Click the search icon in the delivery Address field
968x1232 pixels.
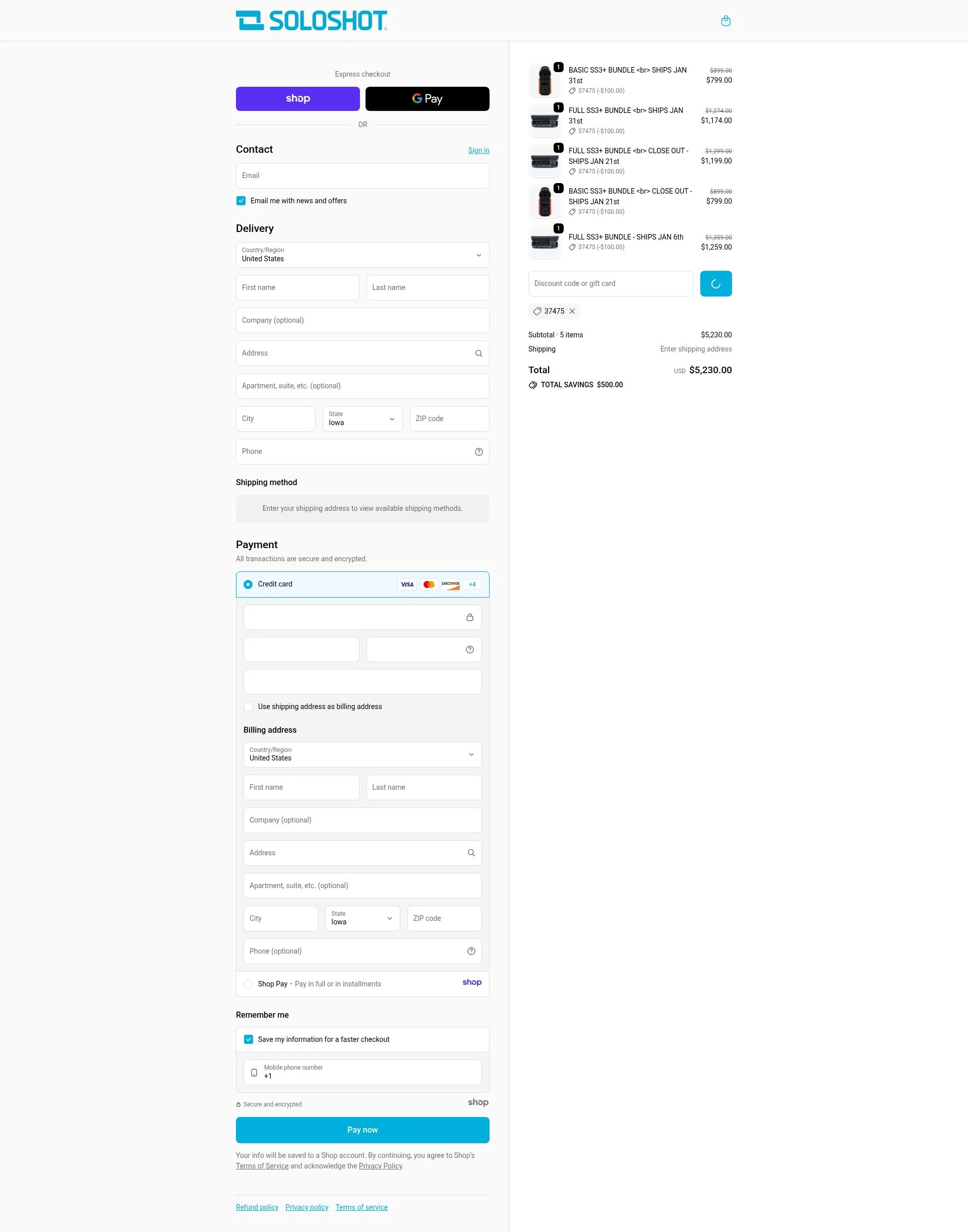pos(478,353)
